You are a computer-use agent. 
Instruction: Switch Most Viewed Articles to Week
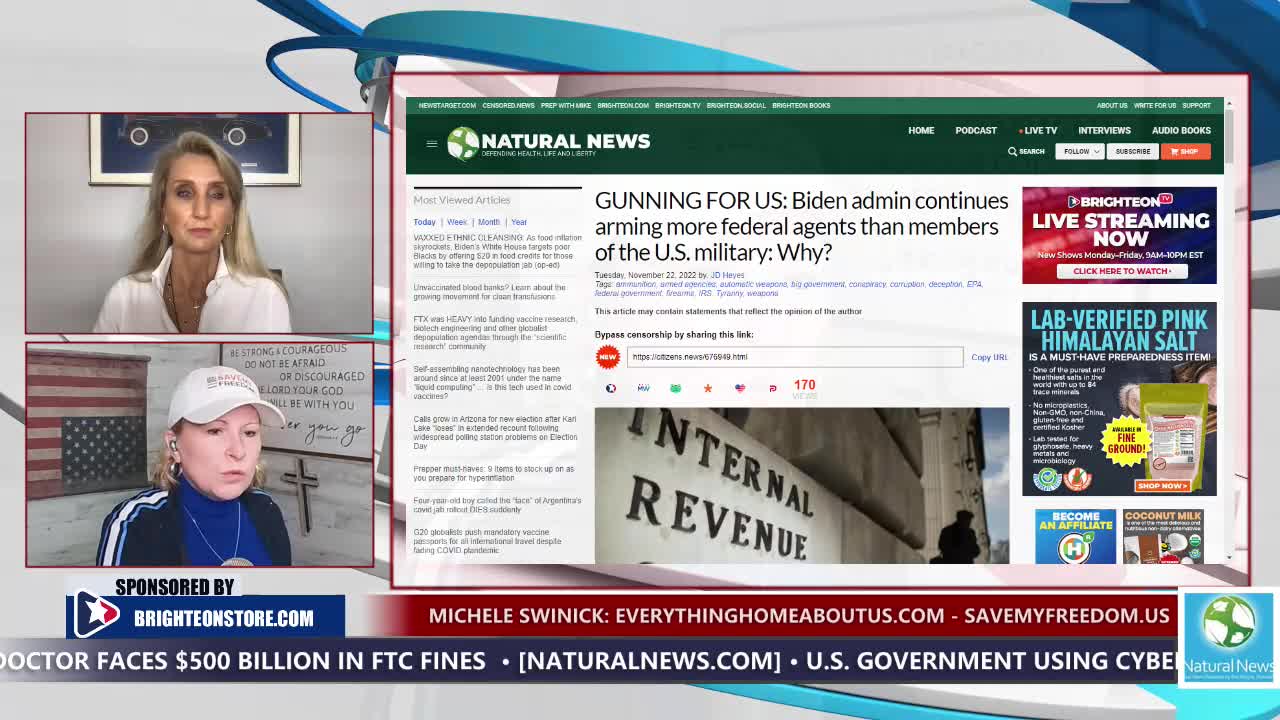click(457, 222)
